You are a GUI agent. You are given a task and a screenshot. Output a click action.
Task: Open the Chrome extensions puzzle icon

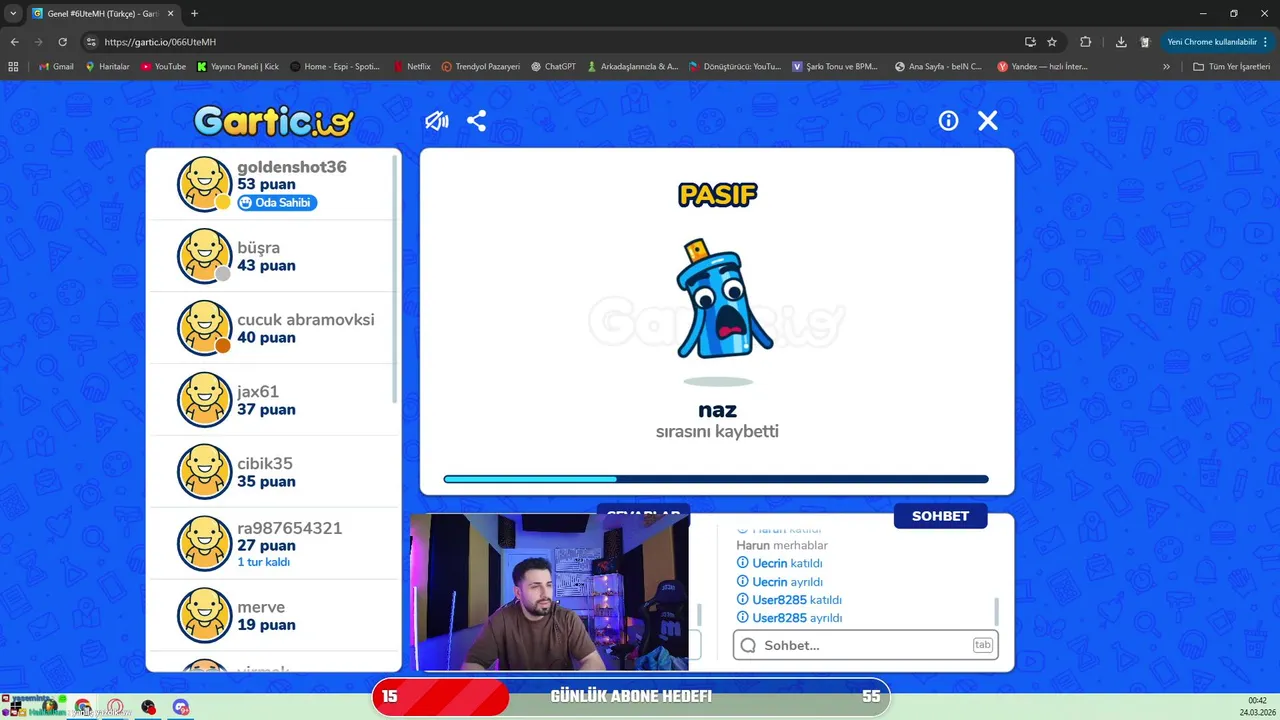pos(1085,42)
